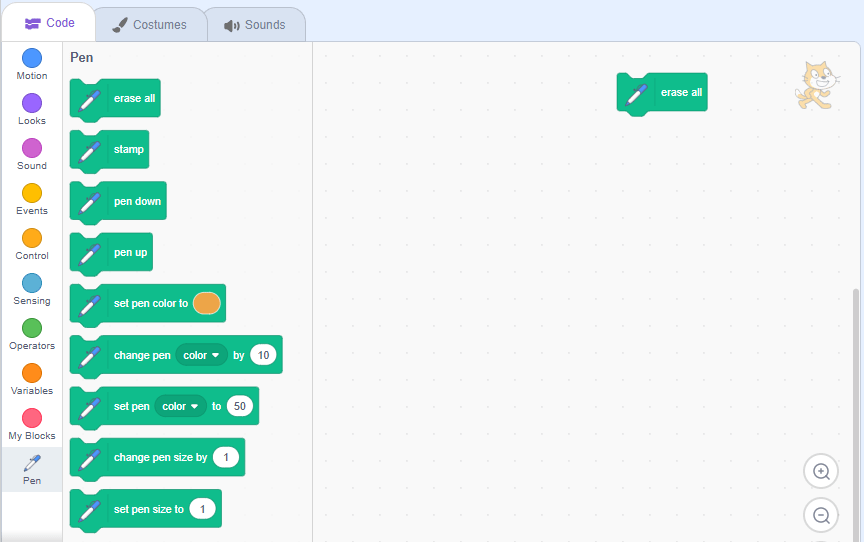Select the Motion category circle
Viewport: 864px width, 542px height.
(32, 59)
